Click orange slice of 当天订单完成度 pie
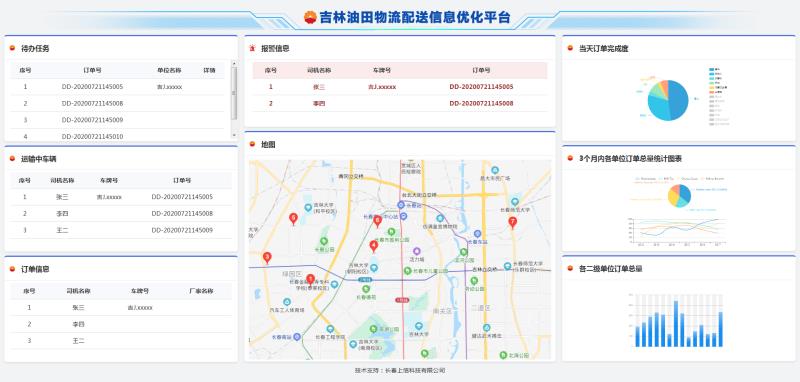The width and height of the screenshot is (800, 382). tap(664, 85)
